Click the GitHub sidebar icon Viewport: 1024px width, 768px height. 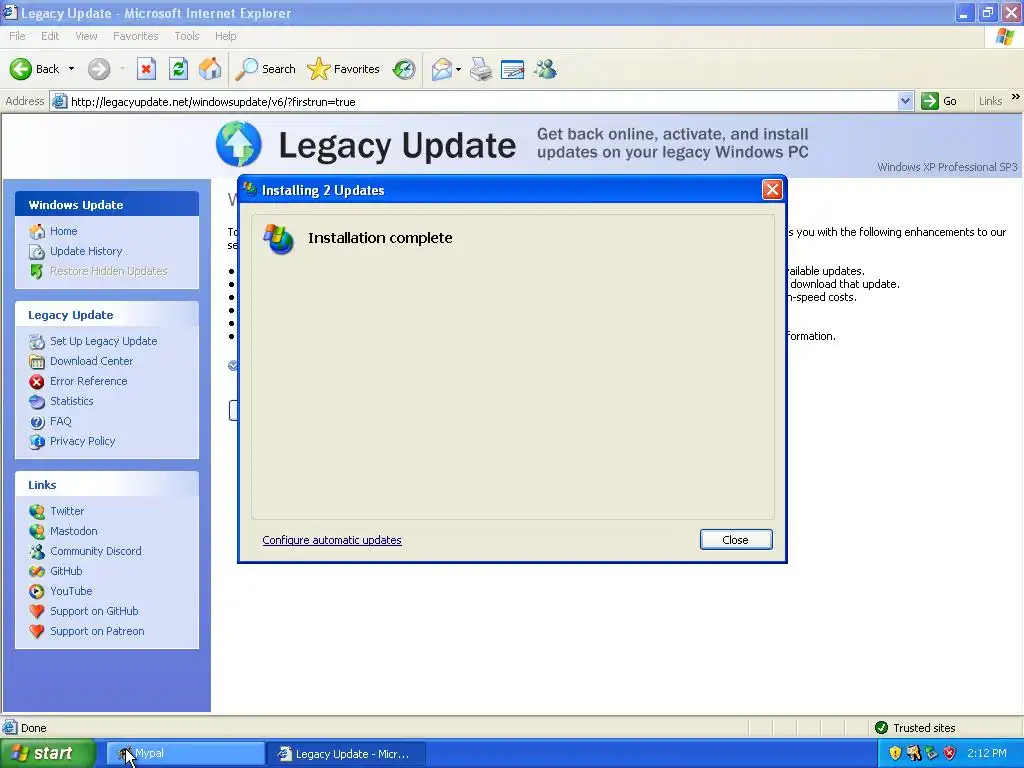(37, 571)
